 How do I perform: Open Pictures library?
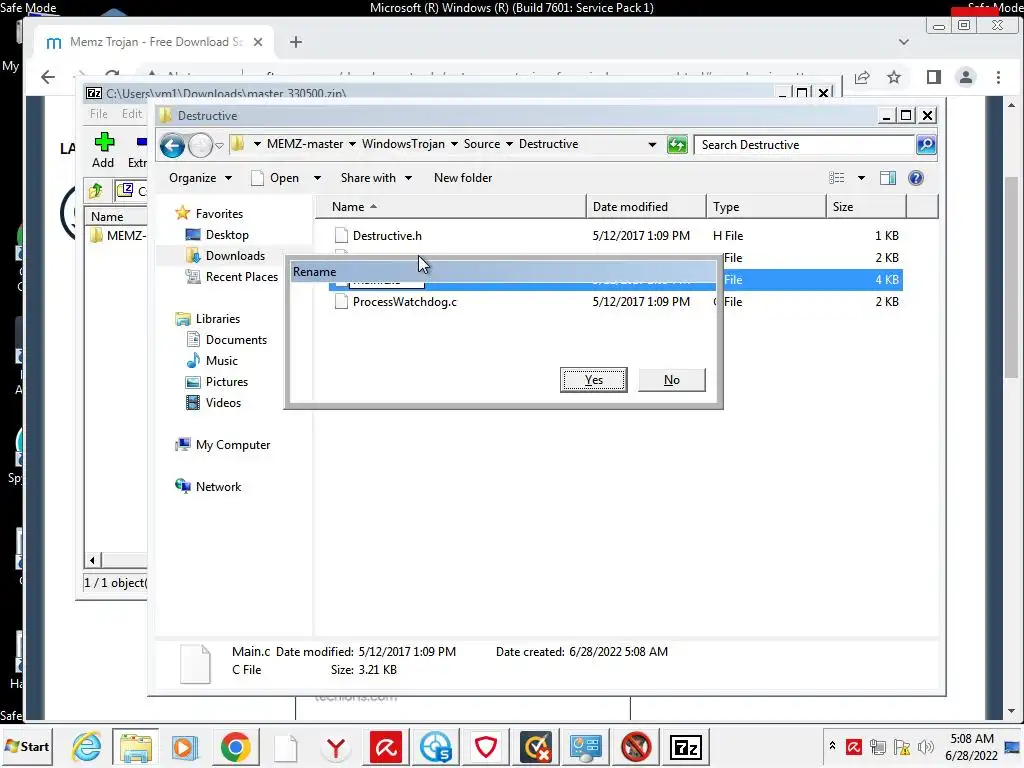pyautogui.click(x=227, y=381)
